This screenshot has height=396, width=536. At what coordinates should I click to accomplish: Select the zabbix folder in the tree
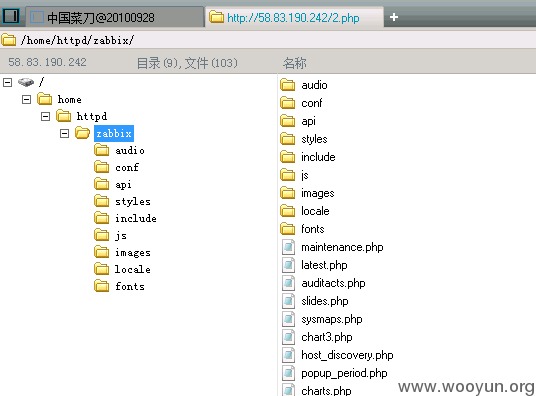(114, 133)
